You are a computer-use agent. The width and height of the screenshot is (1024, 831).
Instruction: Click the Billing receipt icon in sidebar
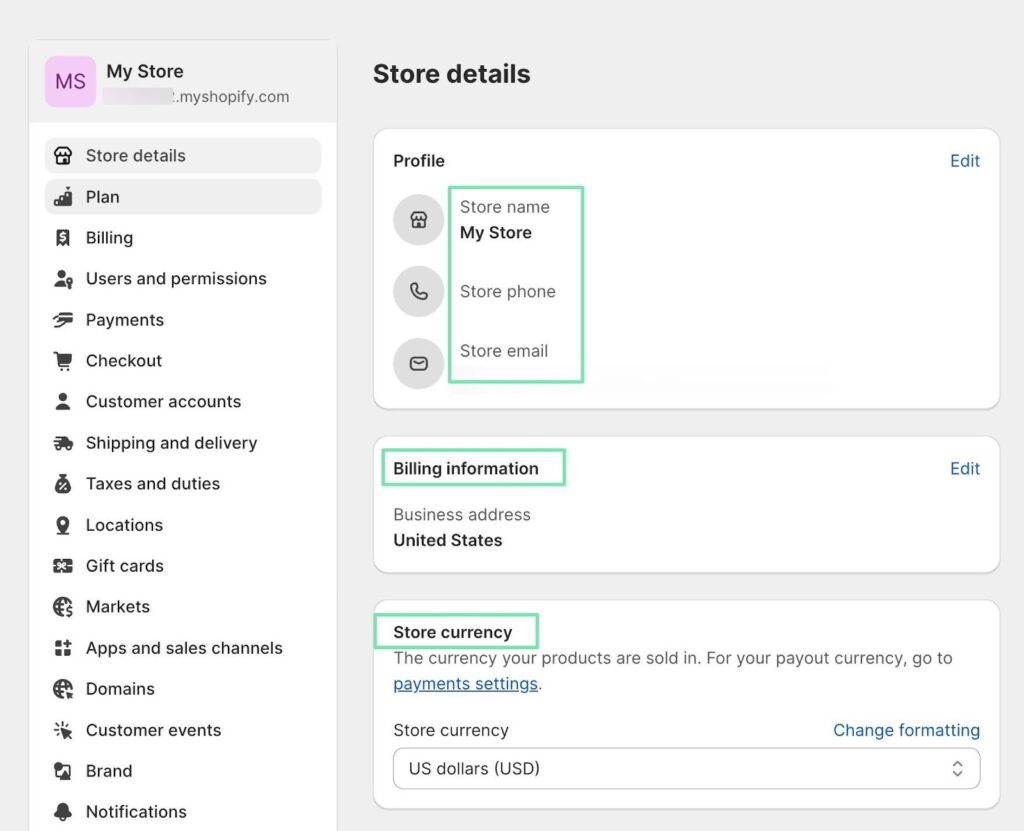point(63,238)
